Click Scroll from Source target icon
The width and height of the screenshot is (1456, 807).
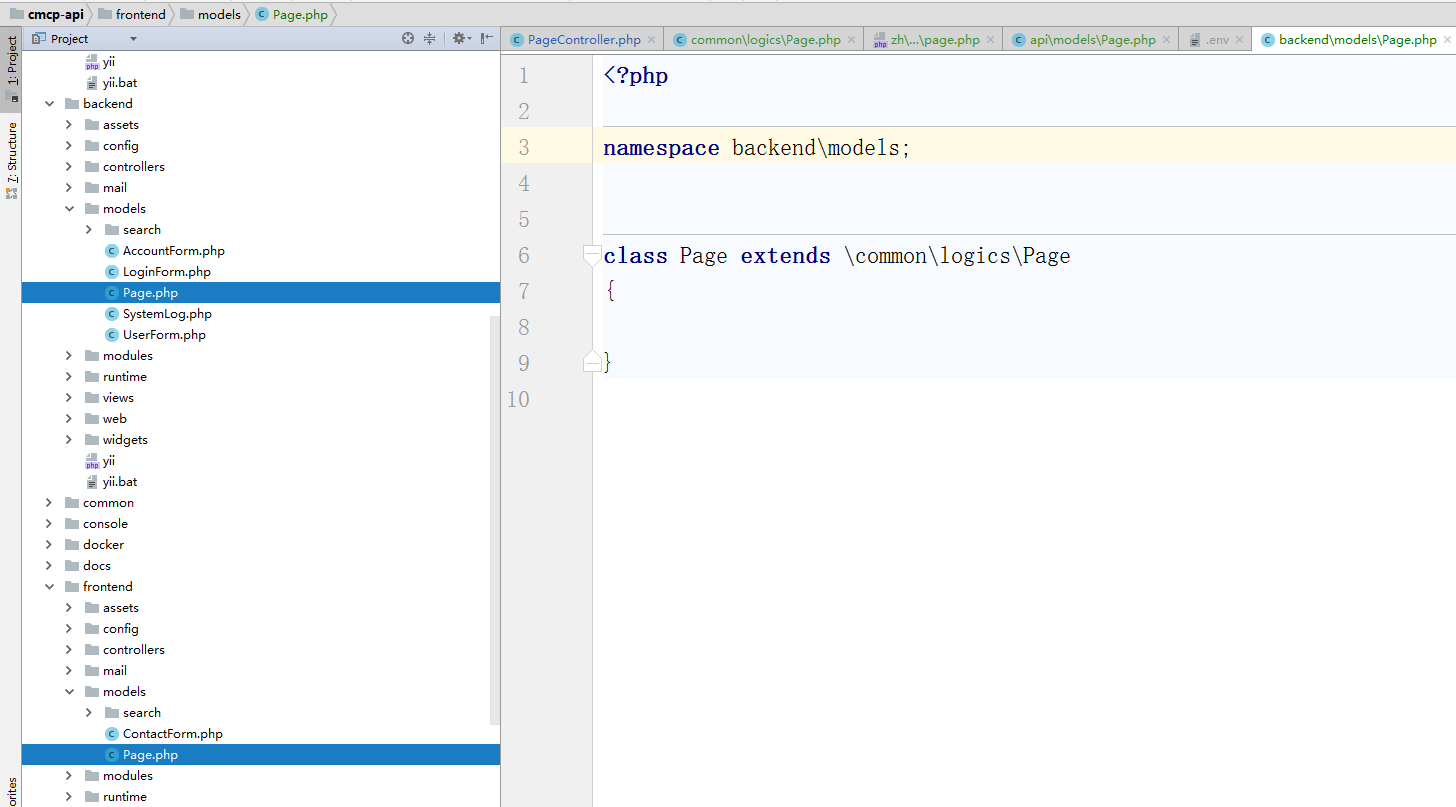tap(408, 39)
